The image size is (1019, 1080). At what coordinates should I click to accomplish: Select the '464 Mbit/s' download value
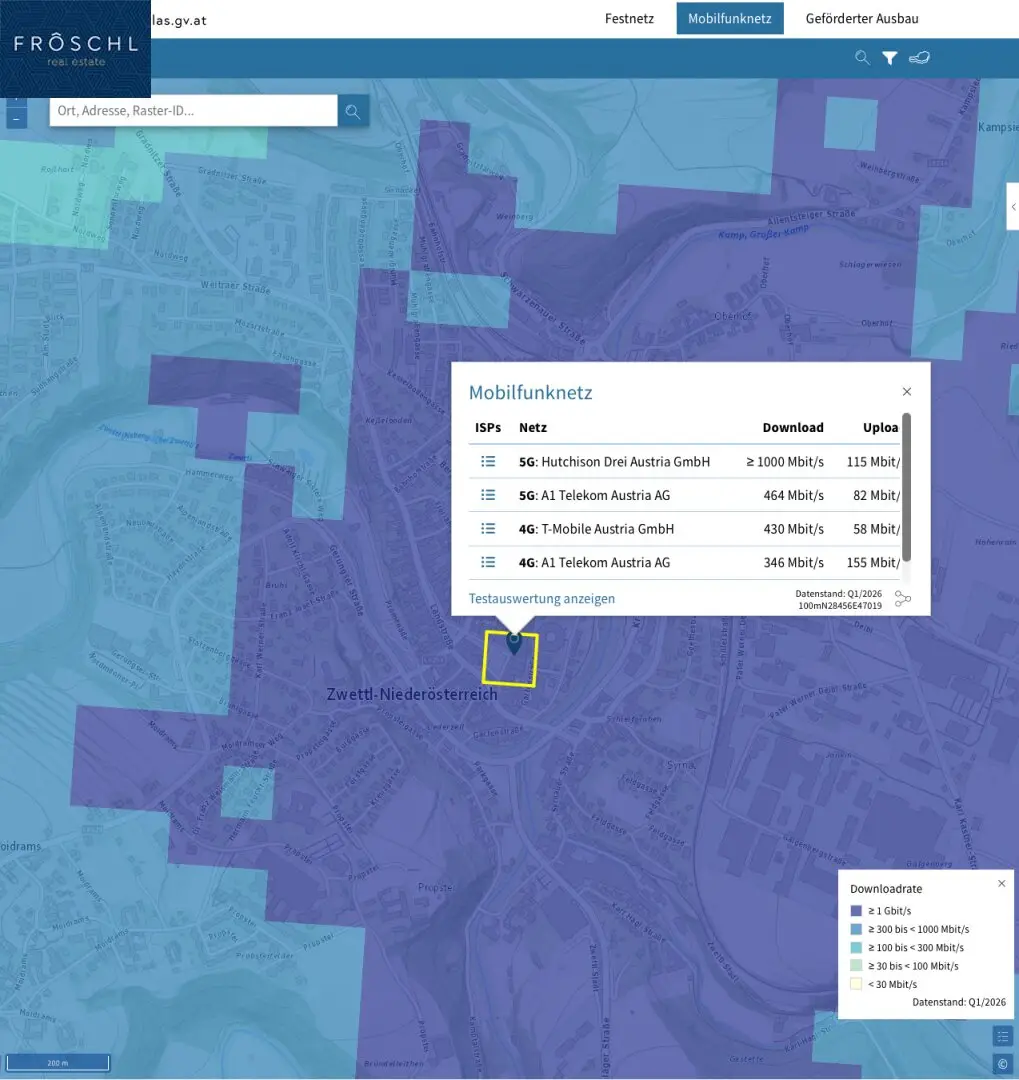pos(794,495)
